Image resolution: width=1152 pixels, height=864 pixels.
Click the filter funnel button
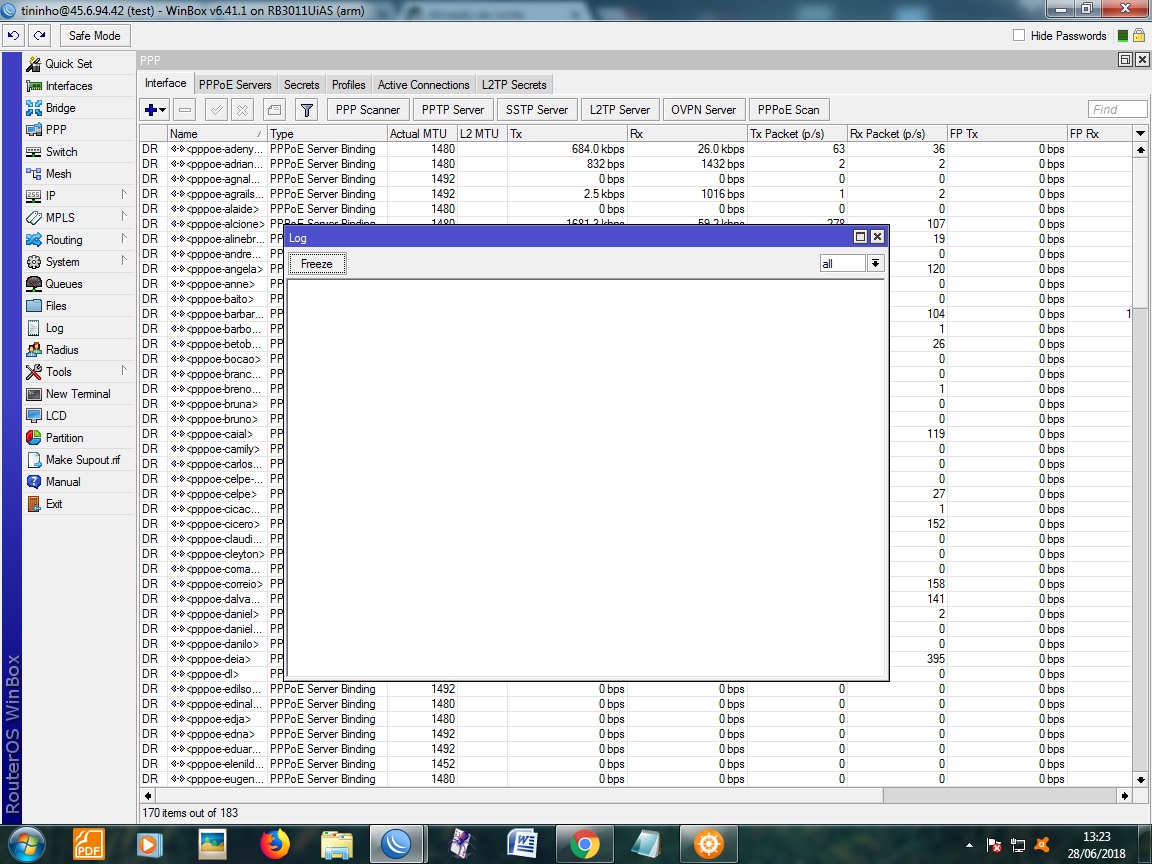pos(306,110)
